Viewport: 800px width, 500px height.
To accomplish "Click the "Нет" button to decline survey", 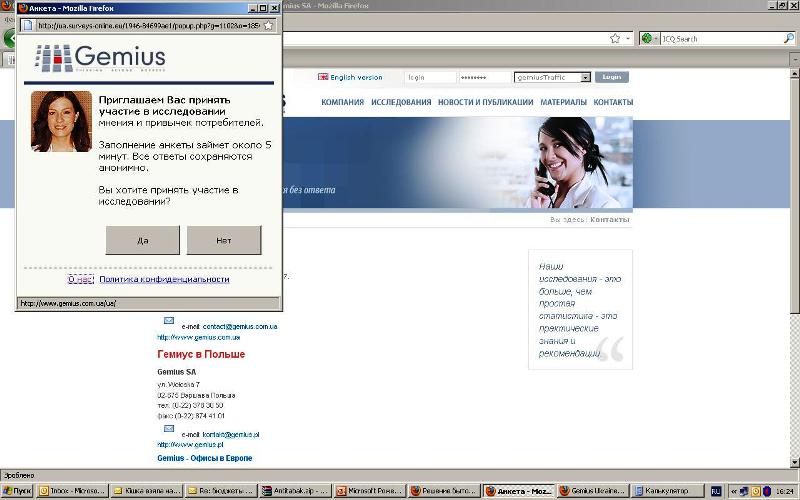I will click(x=223, y=240).
